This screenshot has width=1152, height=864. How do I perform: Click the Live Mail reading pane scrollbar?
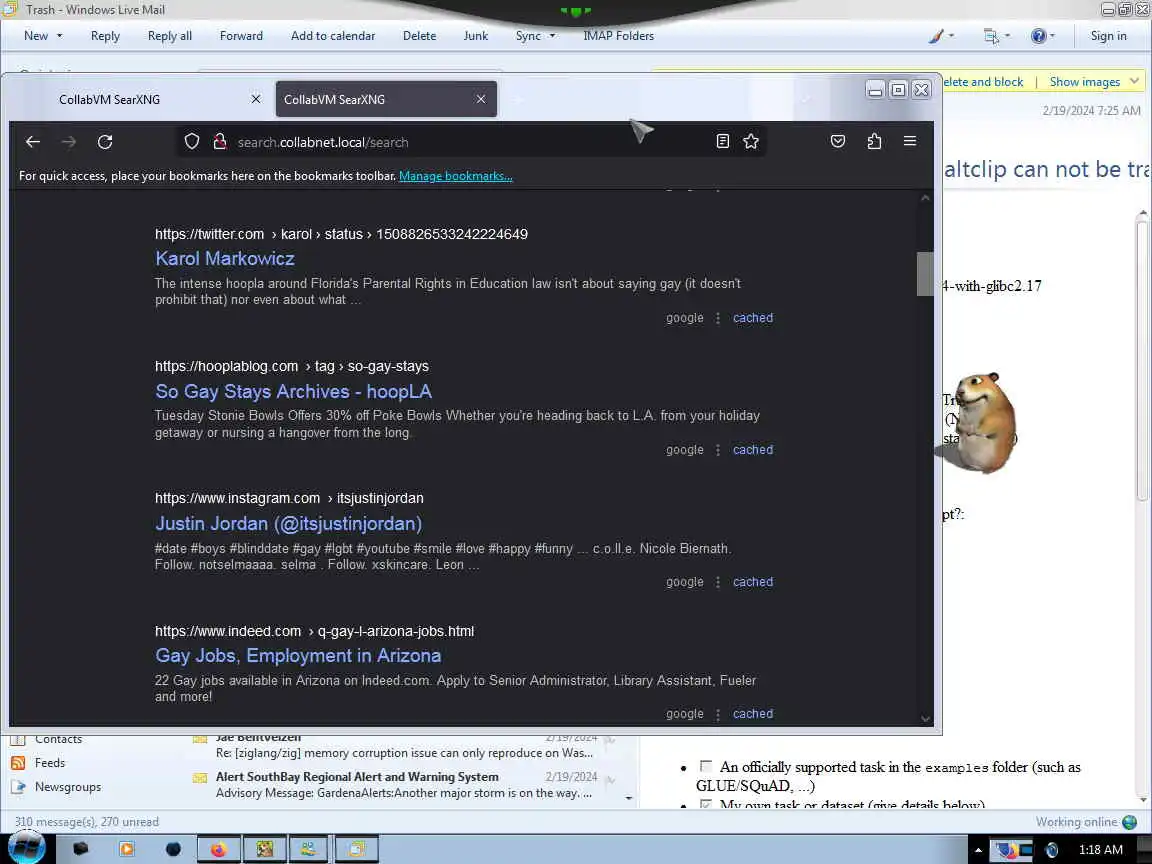point(1142,360)
